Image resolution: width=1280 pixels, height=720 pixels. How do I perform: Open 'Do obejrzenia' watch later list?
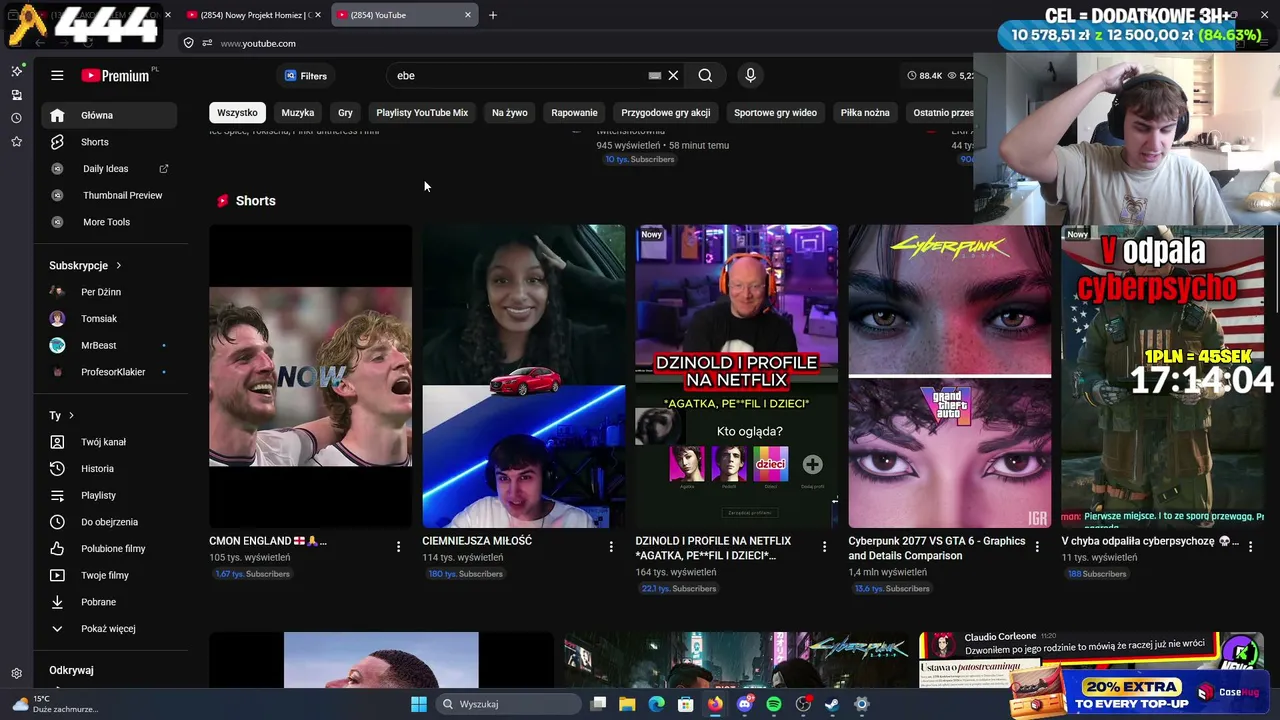point(110,522)
